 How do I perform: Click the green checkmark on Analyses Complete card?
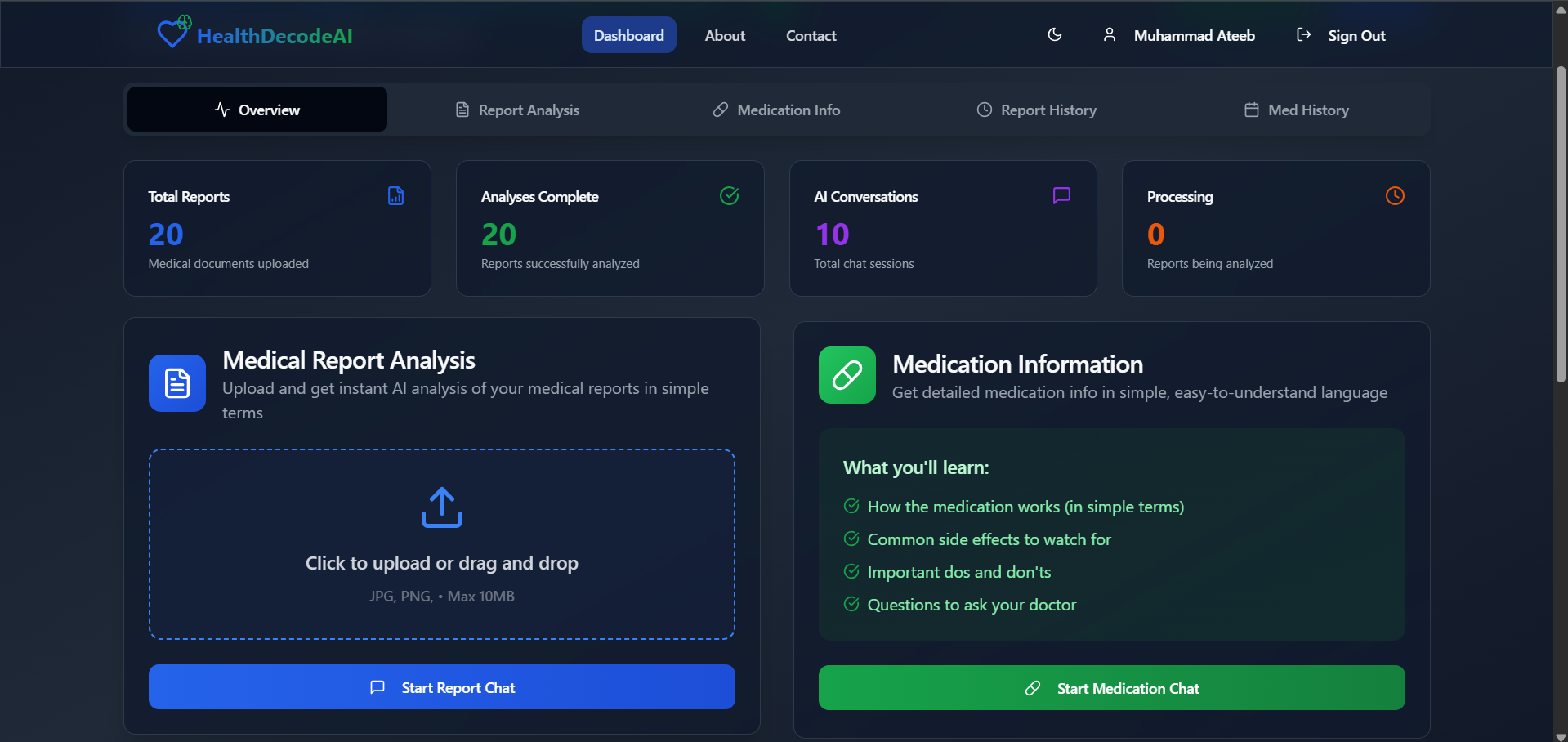pyautogui.click(x=729, y=195)
